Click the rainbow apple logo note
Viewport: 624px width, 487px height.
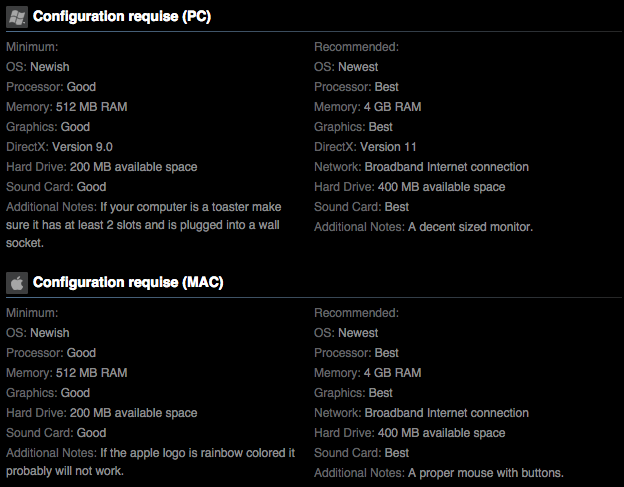tap(150, 462)
